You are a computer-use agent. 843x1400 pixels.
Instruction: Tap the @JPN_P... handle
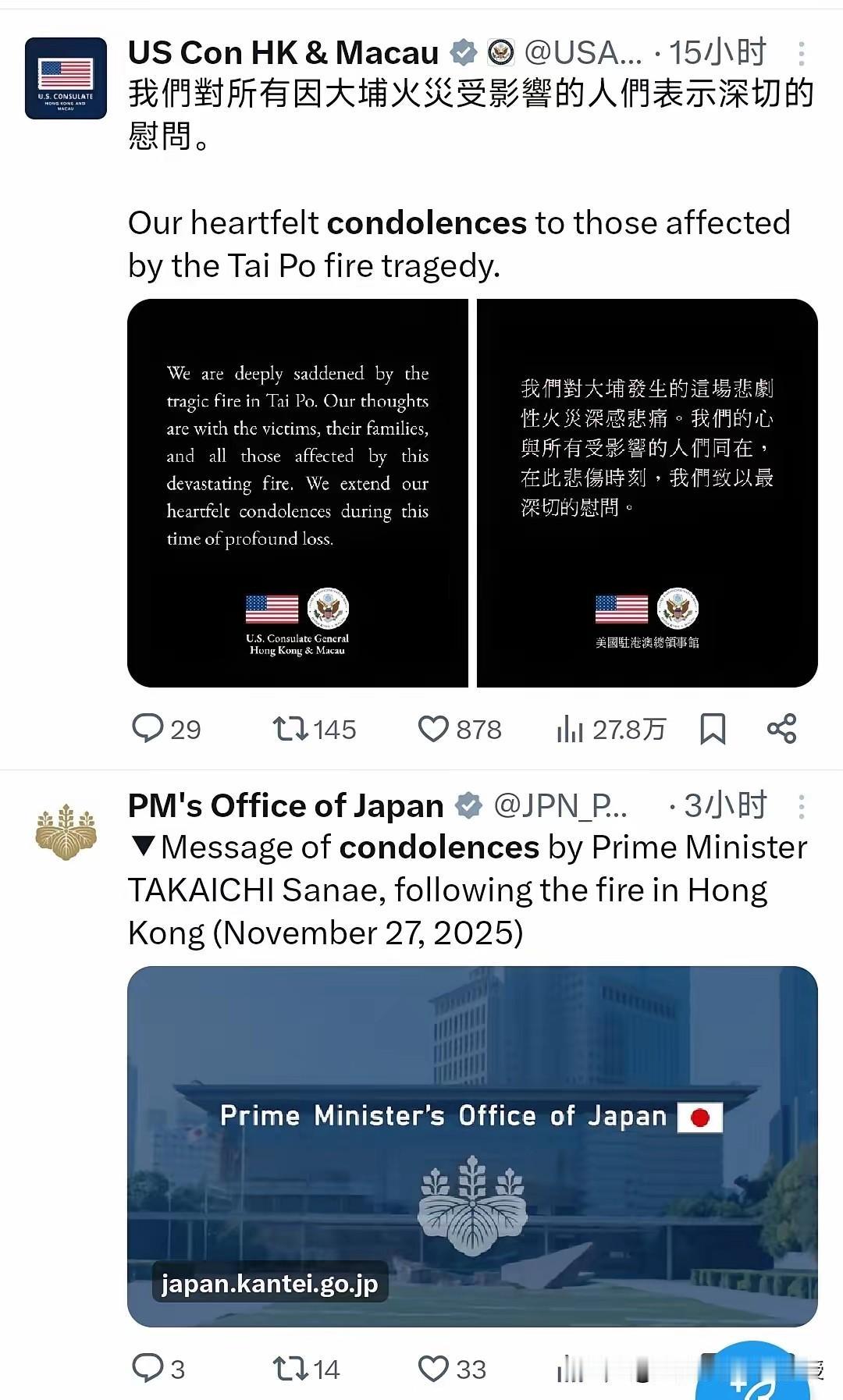(560, 805)
